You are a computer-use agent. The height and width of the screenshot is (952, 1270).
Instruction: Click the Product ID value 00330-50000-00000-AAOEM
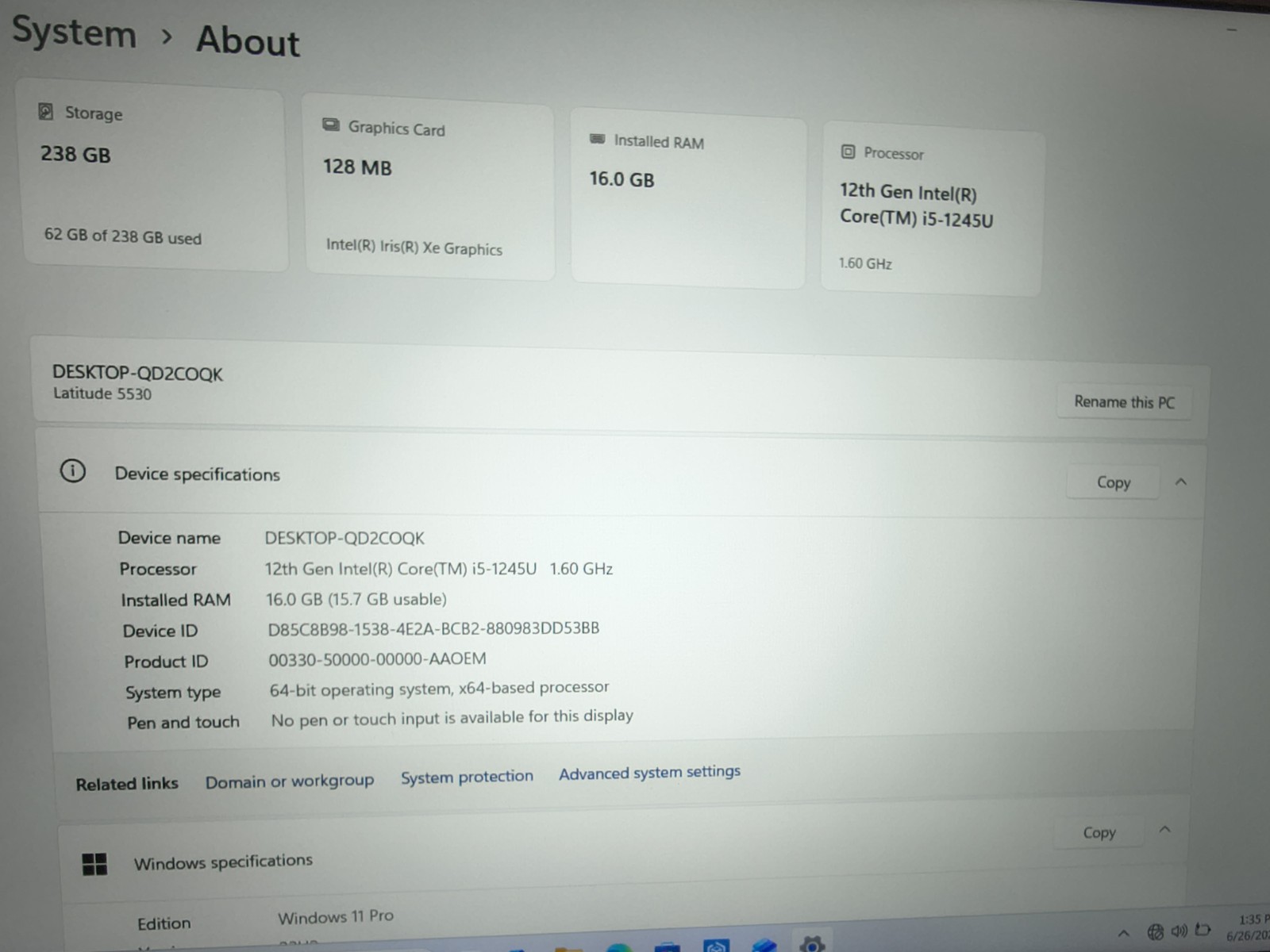tap(377, 659)
